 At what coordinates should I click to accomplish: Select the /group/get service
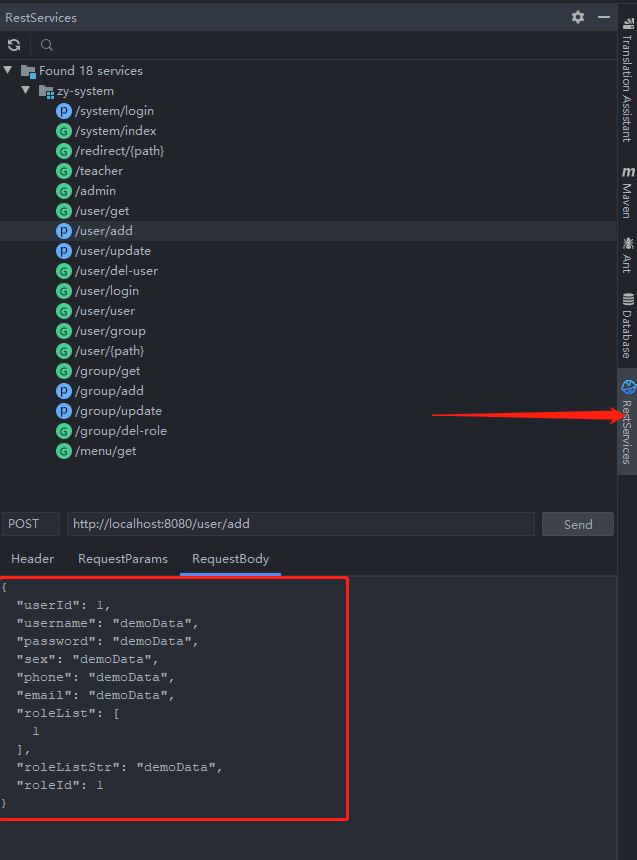point(108,371)
